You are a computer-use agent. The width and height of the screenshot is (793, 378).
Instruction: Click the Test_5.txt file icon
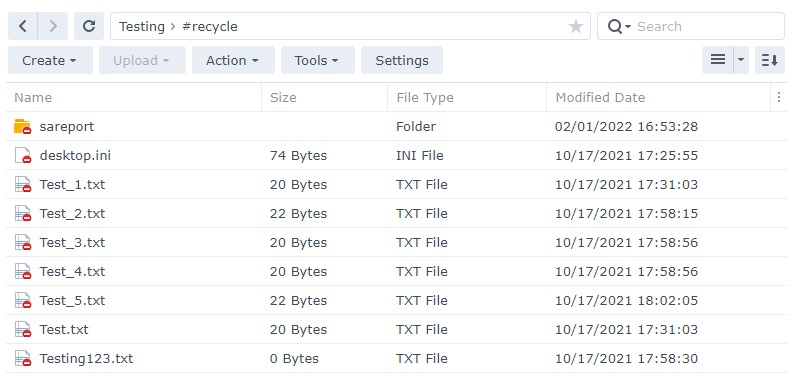23,301
